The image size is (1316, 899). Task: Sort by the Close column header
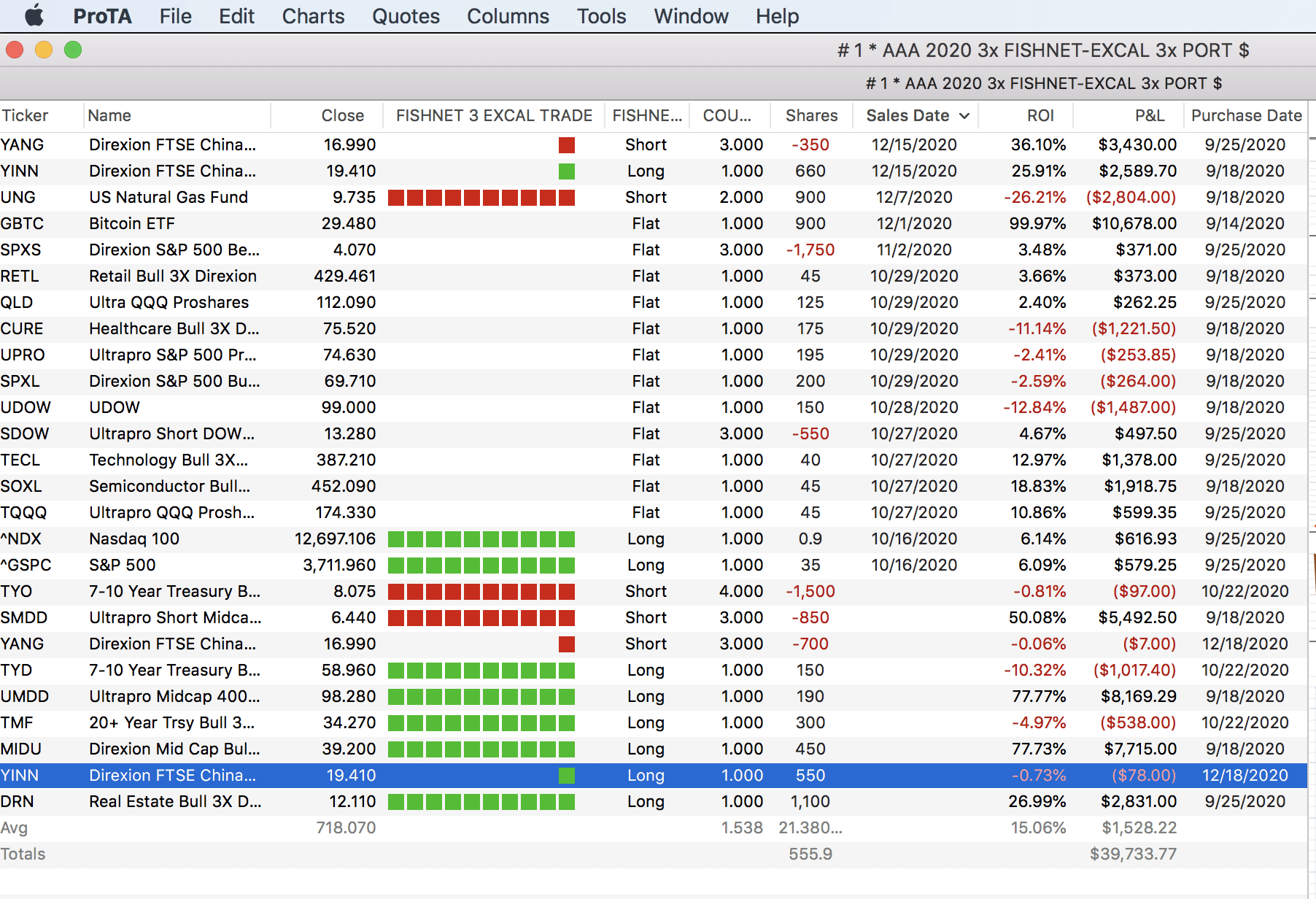[x=343, y=115]
